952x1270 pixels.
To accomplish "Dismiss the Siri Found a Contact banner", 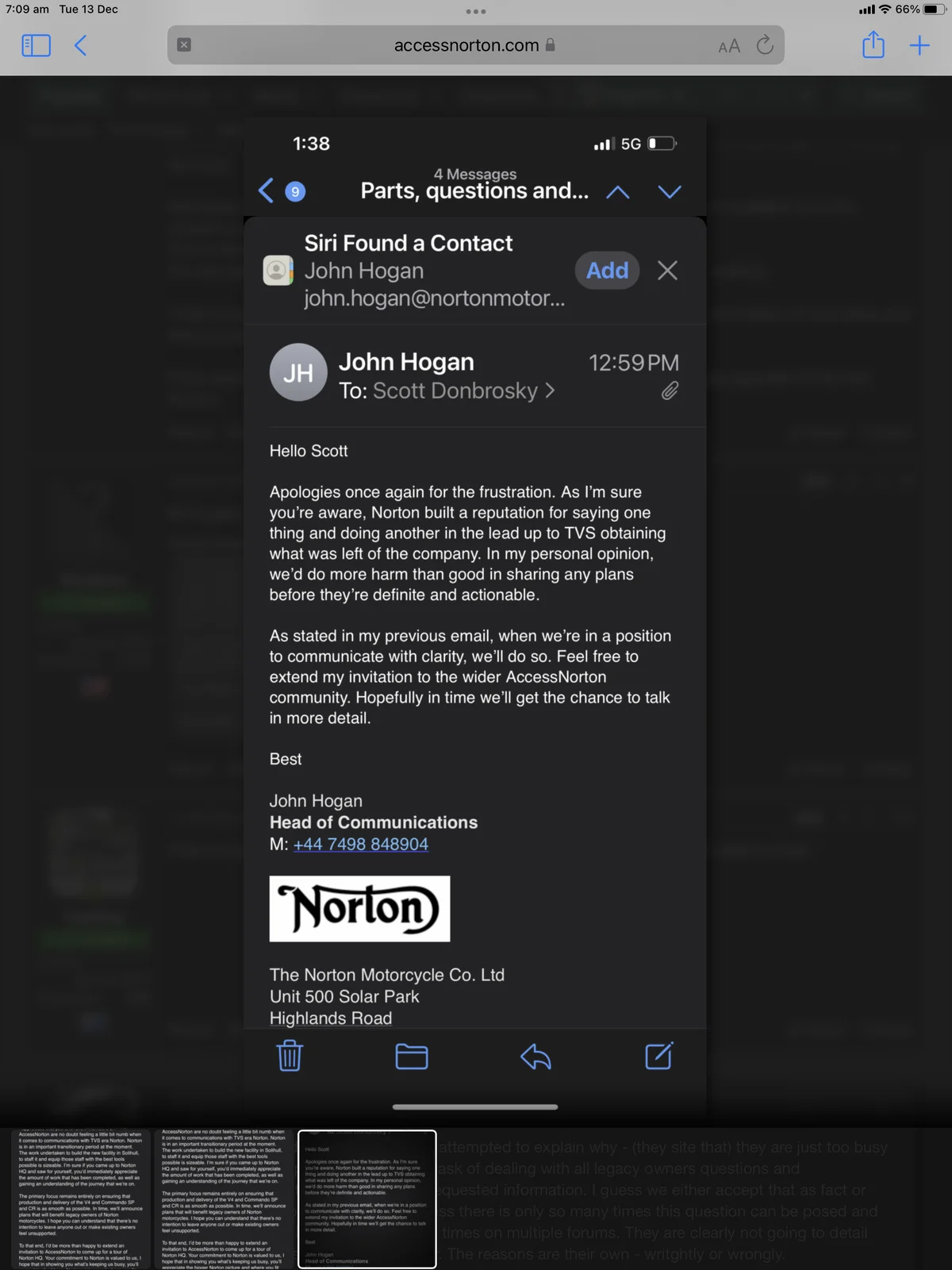I will 667,271.
